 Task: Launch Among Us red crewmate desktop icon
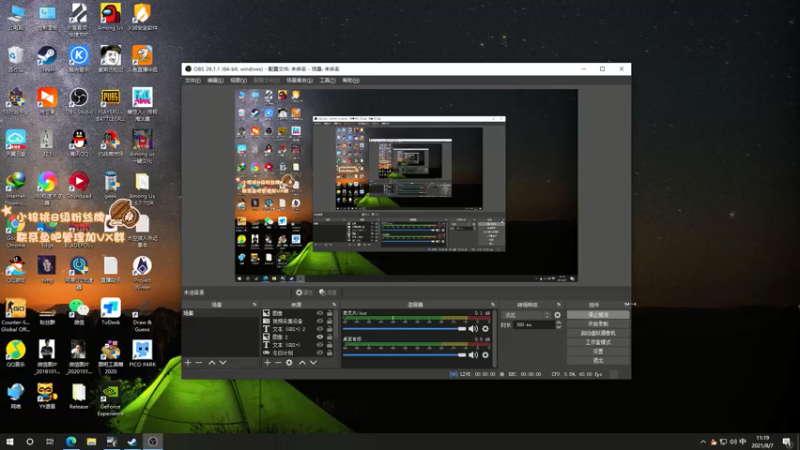pyautogui.click(x=110, y=16)
